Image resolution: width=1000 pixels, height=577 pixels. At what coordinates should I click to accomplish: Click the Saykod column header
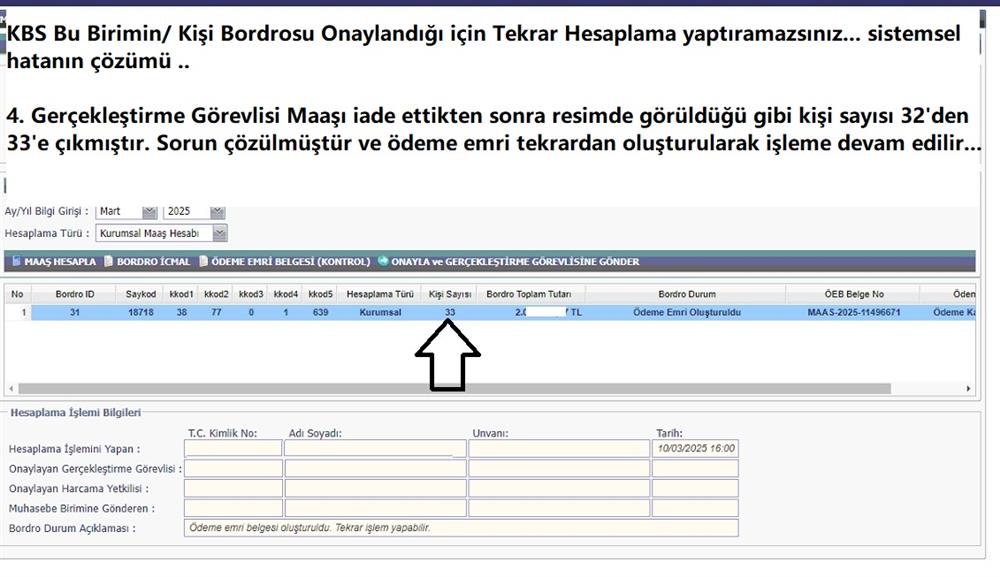tap(141, 294)
